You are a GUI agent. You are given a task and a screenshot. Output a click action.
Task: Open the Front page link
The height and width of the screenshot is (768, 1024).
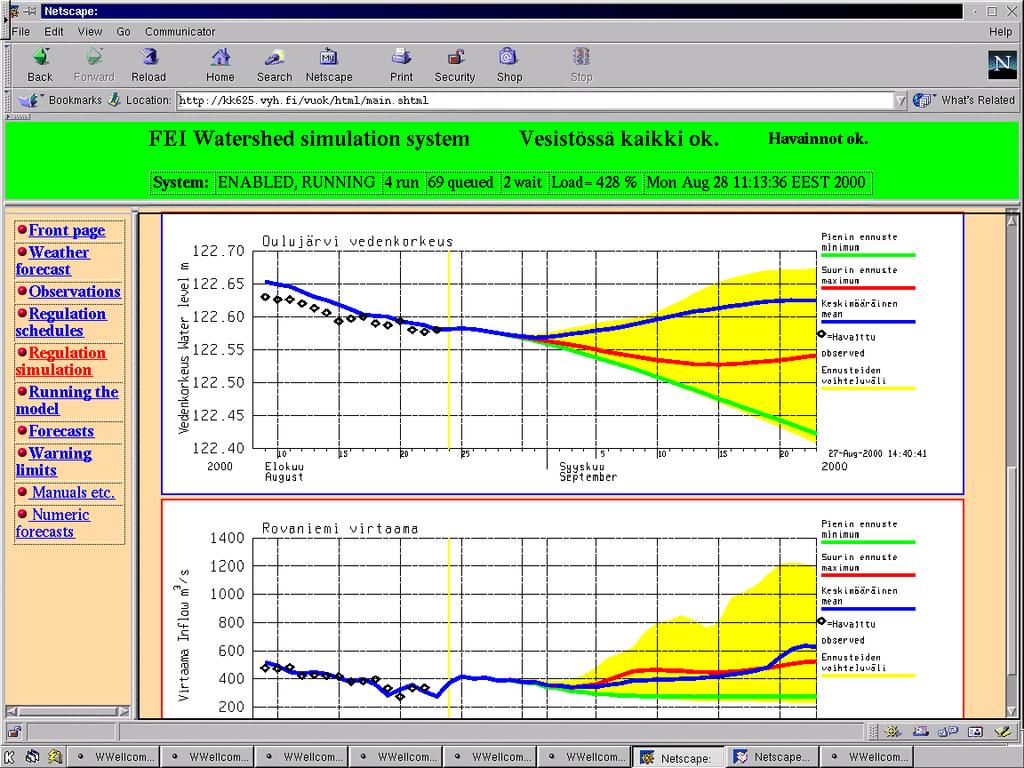click(67, 231)
